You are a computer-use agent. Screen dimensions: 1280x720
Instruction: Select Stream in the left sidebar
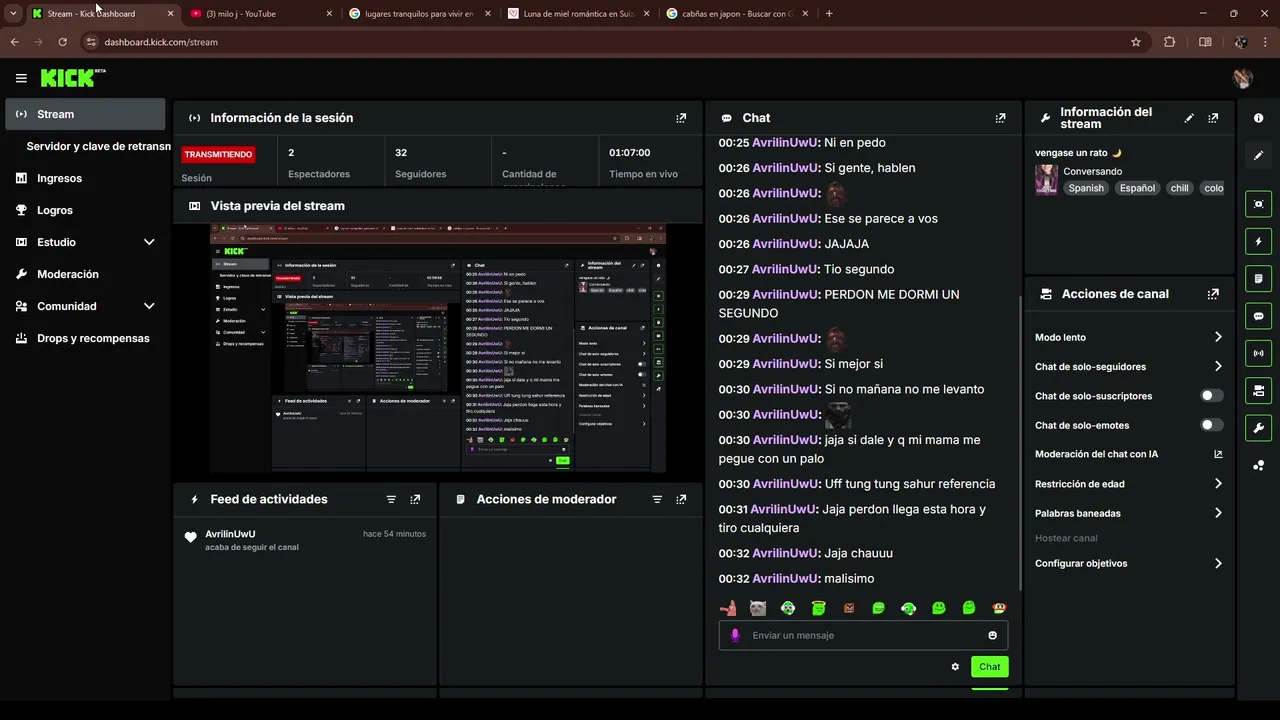pos(85,114)
